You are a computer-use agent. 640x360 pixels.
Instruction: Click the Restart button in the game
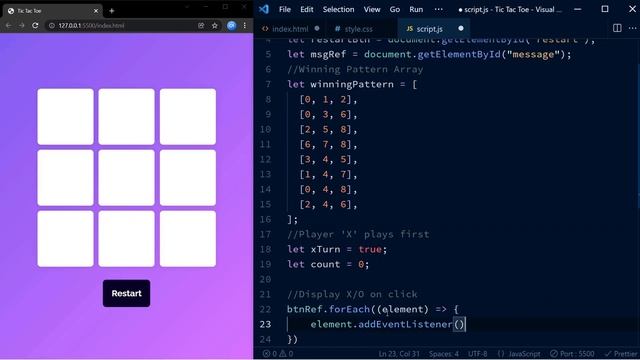tap(127, 293)
